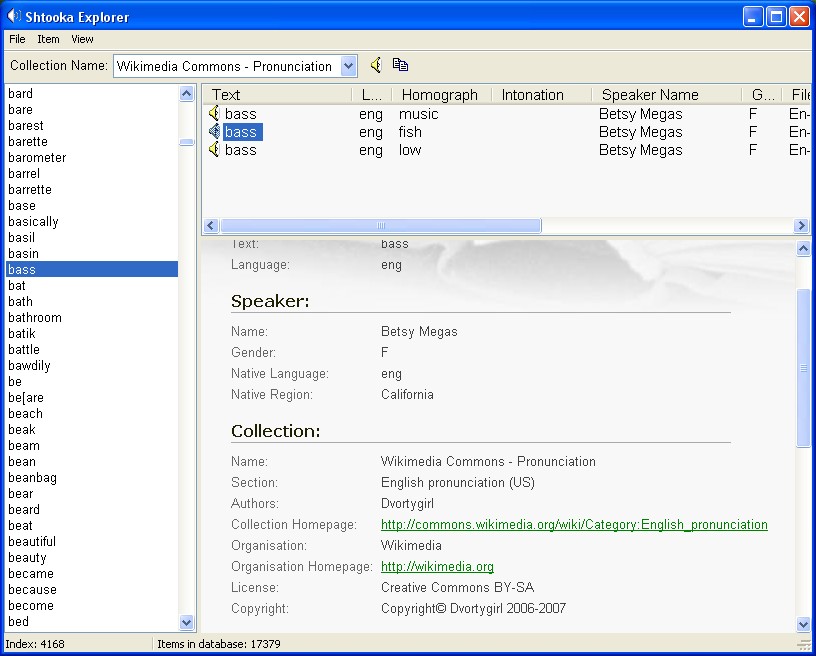Select the 'fish' homograph cell

tap(410, 132)
